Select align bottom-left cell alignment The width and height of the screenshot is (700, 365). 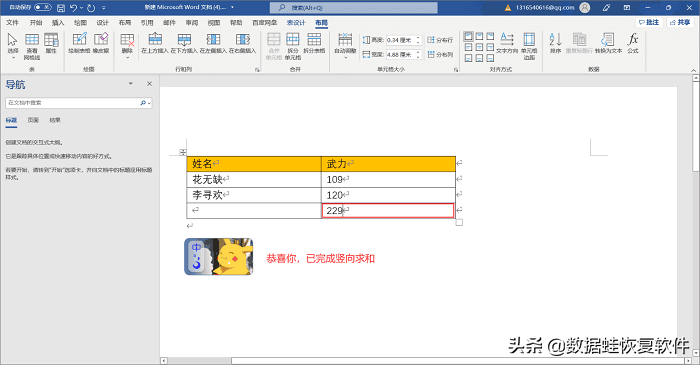coord(468,58)
